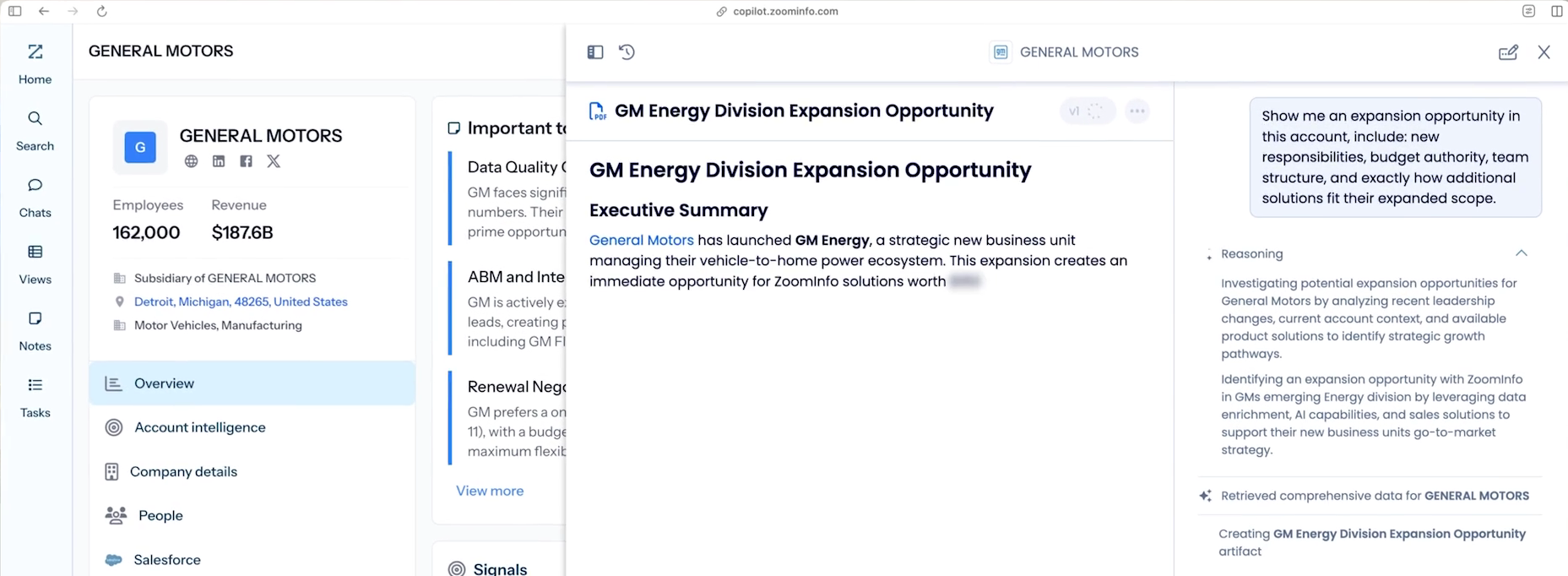Viewport: 1568px width, 576px height.
Task: Click the Reasoning label
Action: (x=1251, y=254)
